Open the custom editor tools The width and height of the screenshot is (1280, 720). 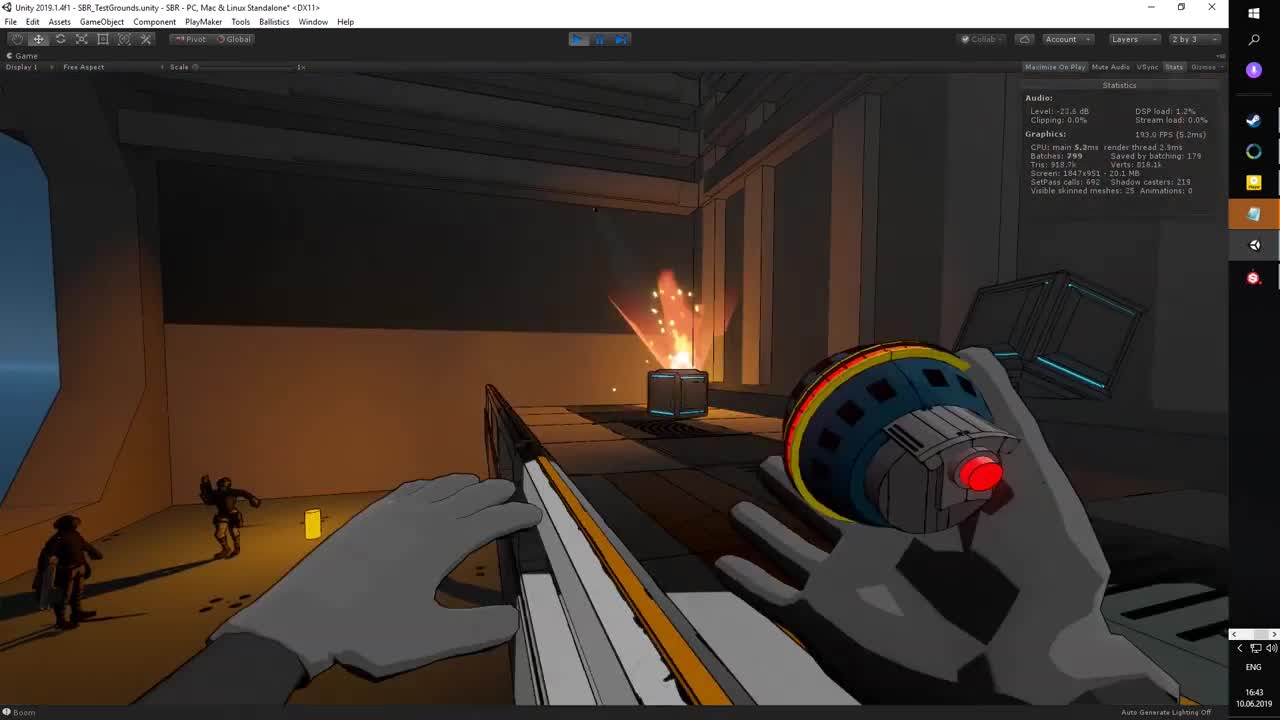point(146,39)
